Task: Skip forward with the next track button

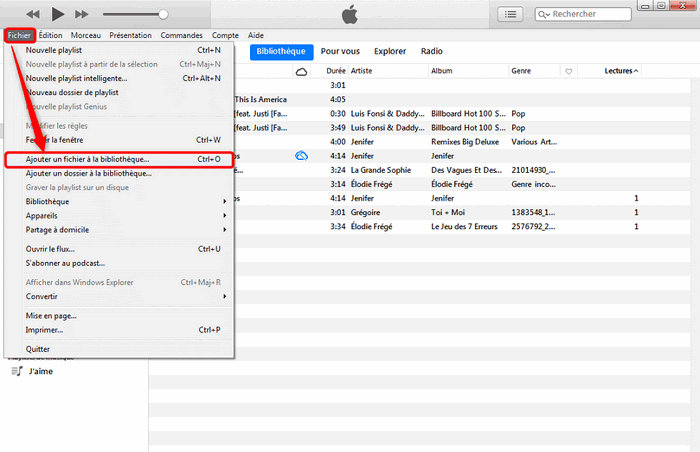Action: 82,14
